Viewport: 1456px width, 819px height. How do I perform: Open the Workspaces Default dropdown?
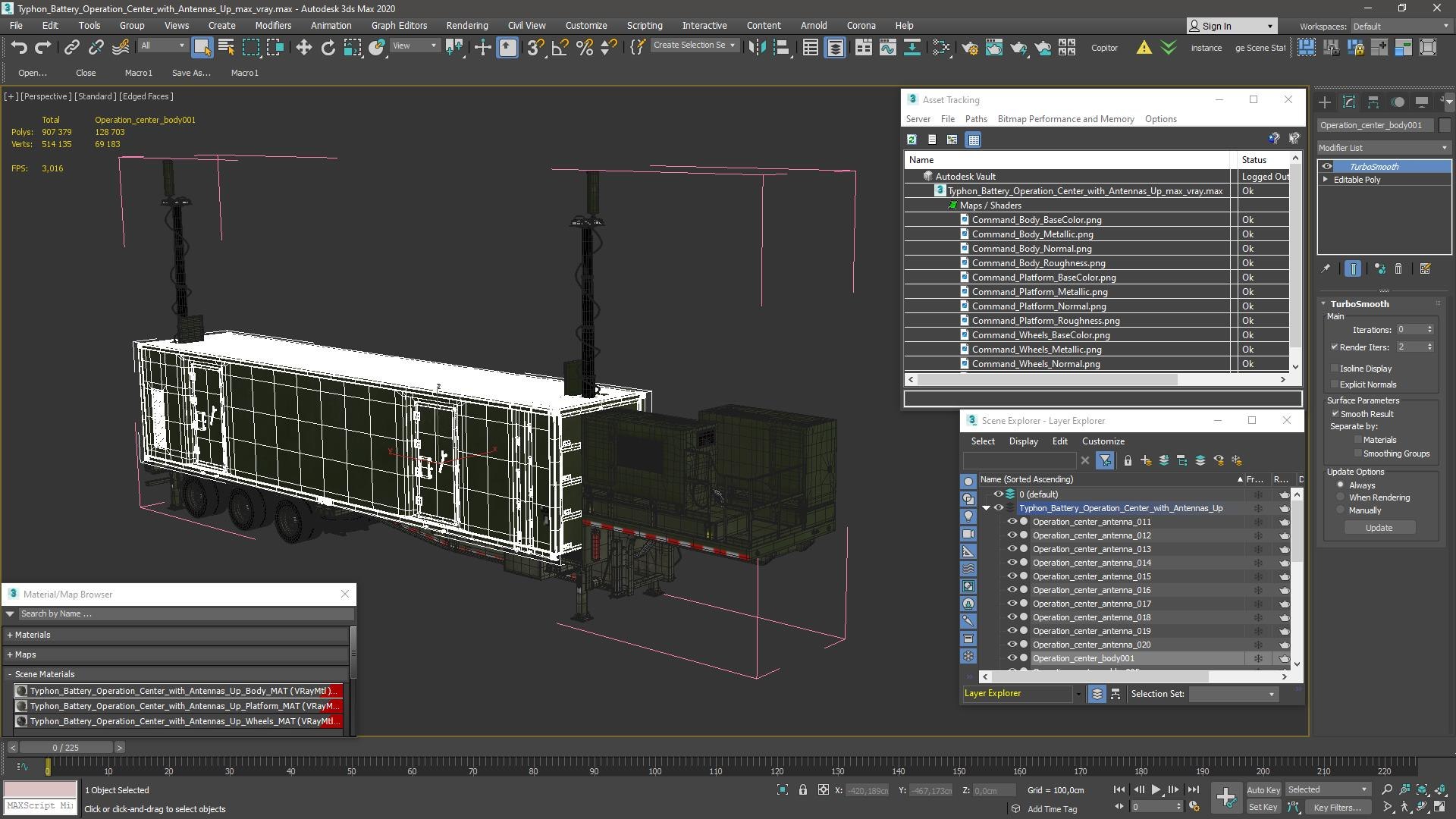pyautogui.click(x=1400, y=26)
